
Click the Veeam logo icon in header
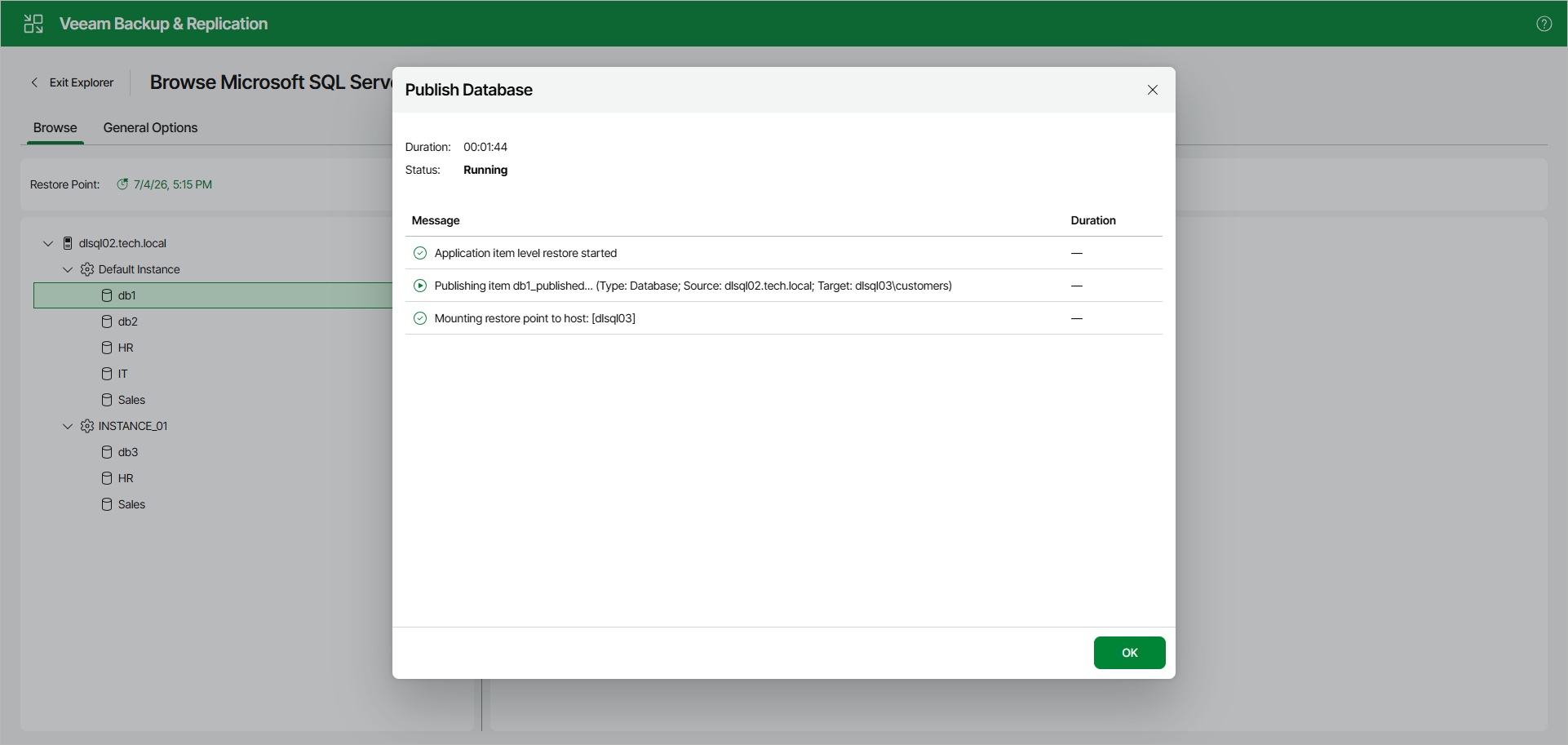pyautogui.click(x=33, y=24)
